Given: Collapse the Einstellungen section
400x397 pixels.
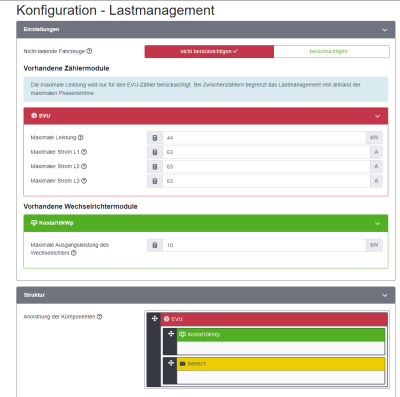Looking at the screenshot, I should (385, 30).
